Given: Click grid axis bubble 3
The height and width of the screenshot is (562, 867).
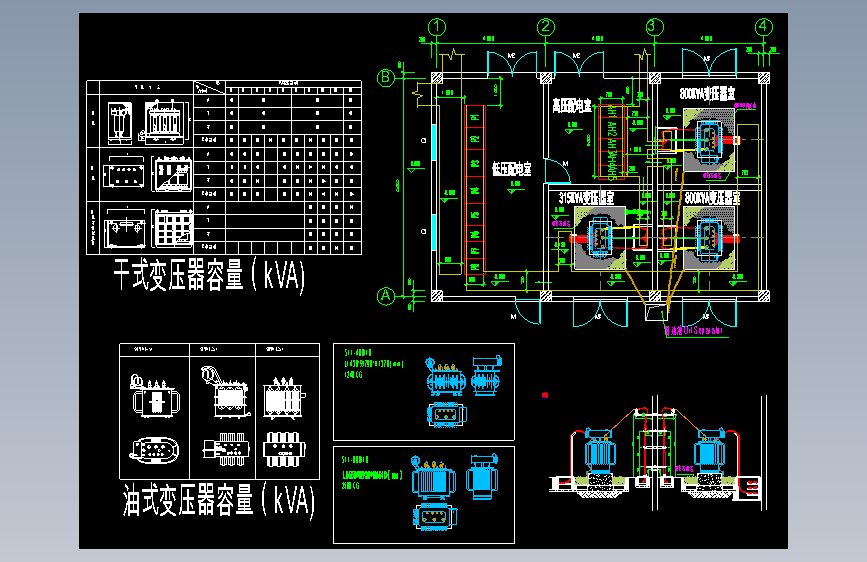Looking at the screenshot, I should (x=655, y=27).
